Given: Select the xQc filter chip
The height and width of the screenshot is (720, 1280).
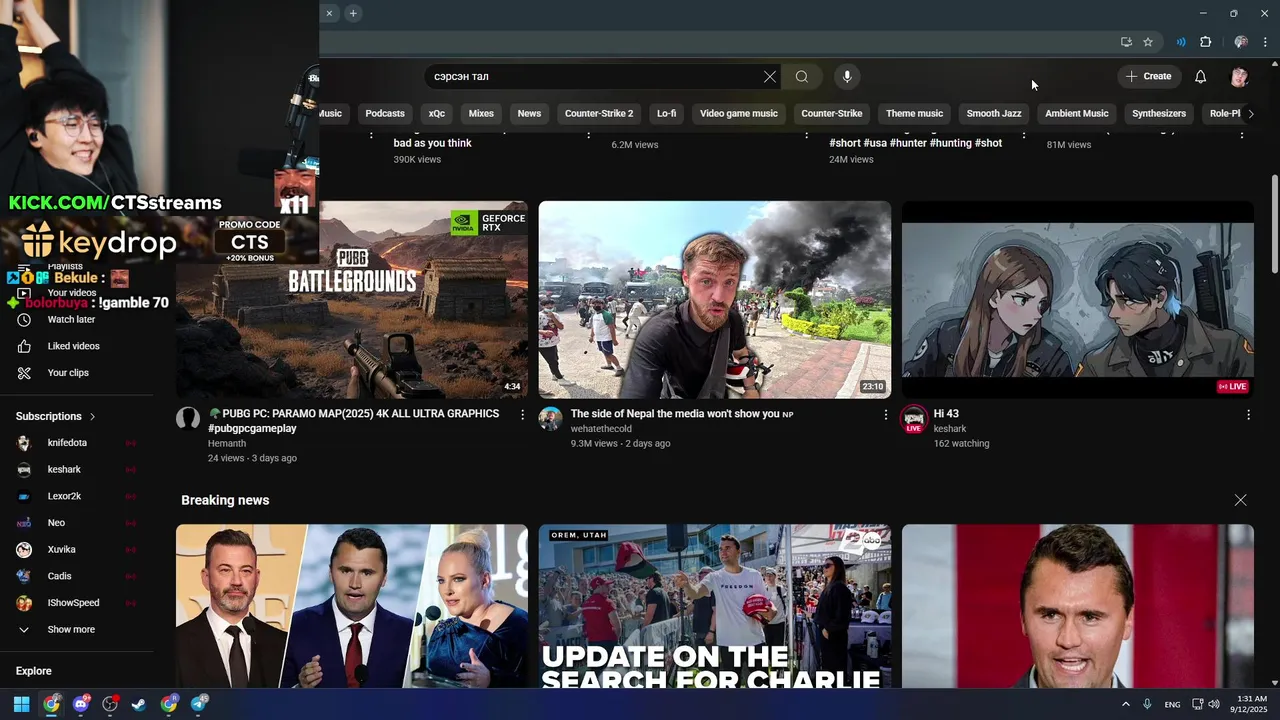Looking at the screenshot, I should (437, 114).
